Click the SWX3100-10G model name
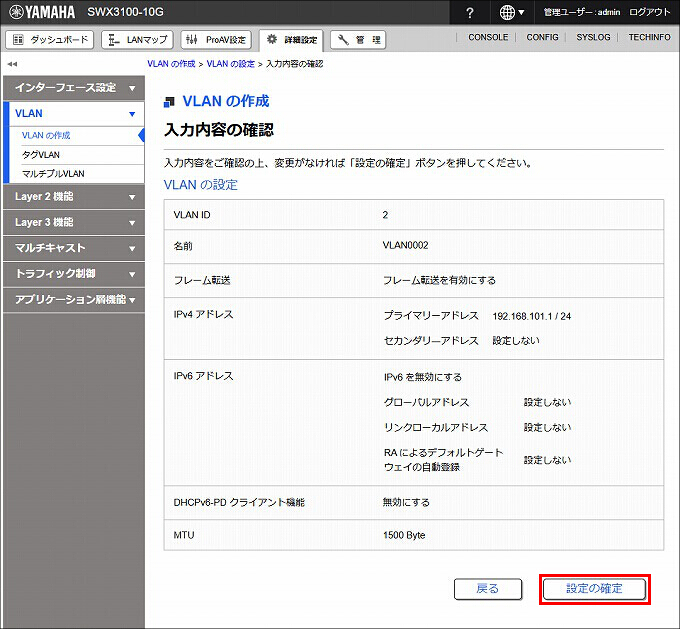 [125, 12]
